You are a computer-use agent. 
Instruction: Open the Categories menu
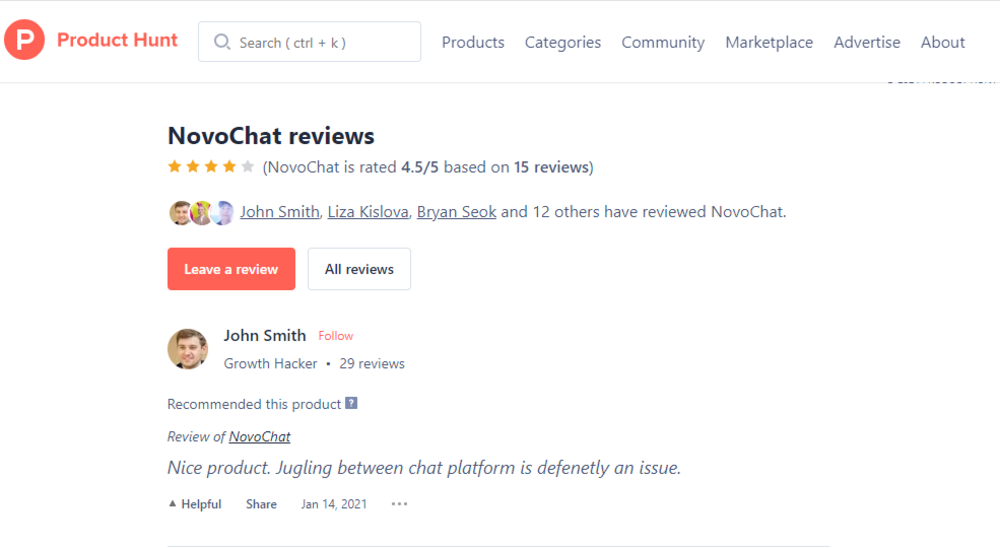tap(562, 42)
